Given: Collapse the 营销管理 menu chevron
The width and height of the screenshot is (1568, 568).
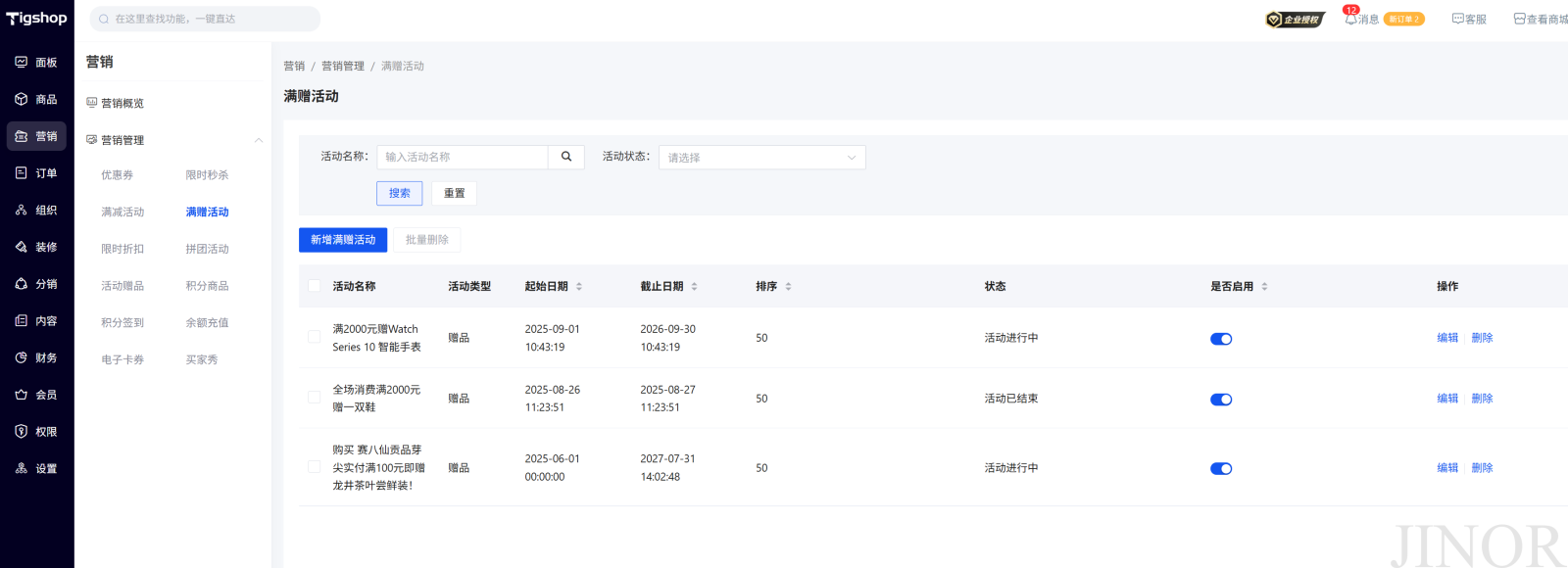Looking at the screenshot, I should click(x=259, y=140).
